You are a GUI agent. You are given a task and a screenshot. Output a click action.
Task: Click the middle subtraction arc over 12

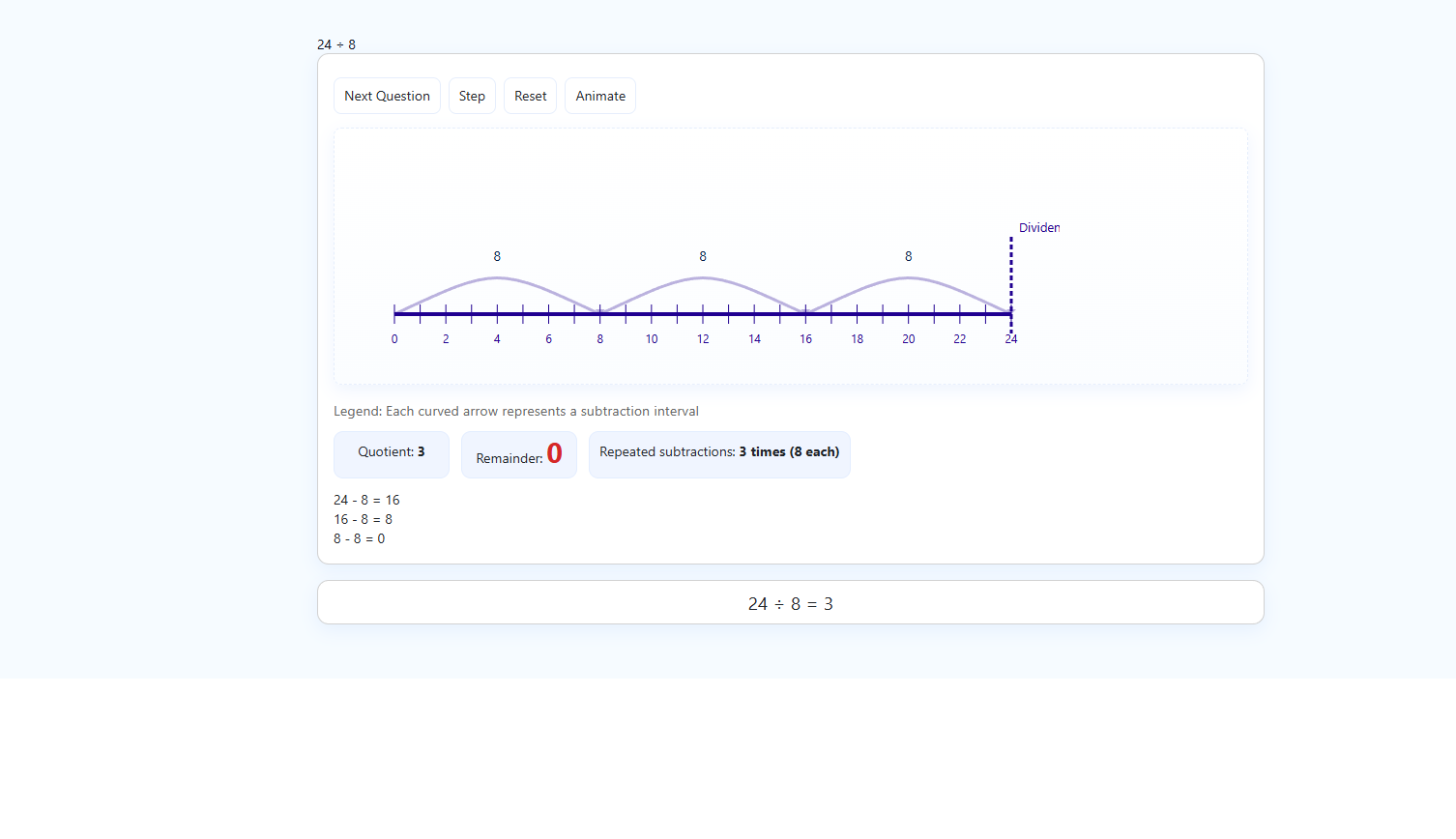703,278
